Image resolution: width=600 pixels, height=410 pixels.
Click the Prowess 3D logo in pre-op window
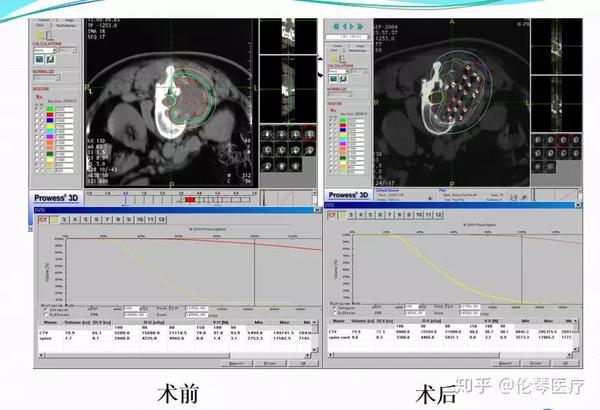pyautogui.click(x=56, y=198)
